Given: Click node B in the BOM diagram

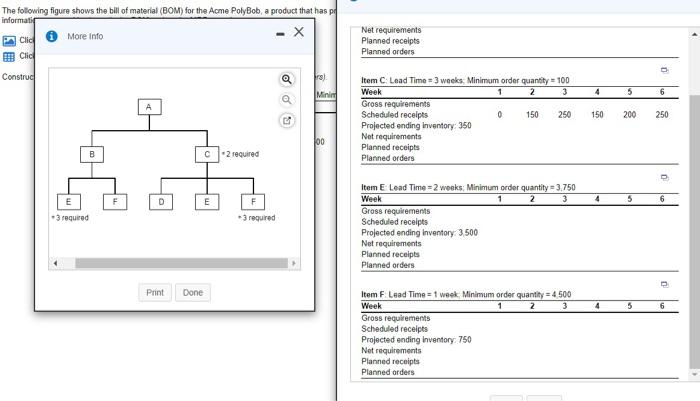Looking at the screenshot, I should click(92, 154).
